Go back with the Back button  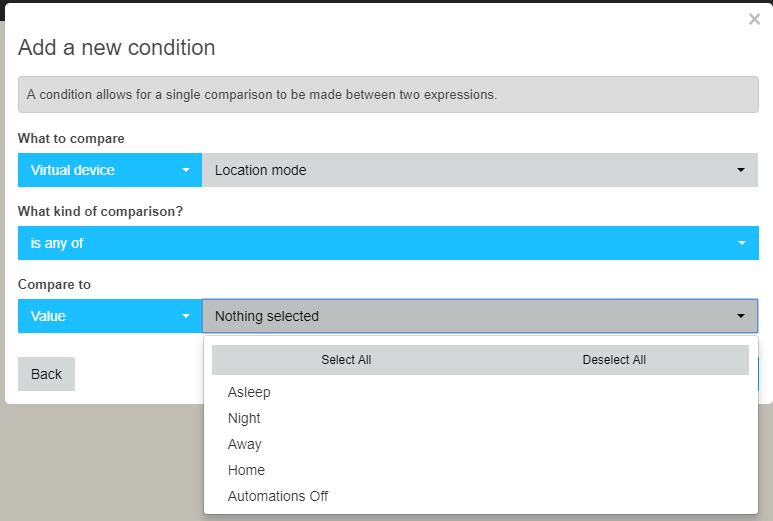tap(46, 374)
